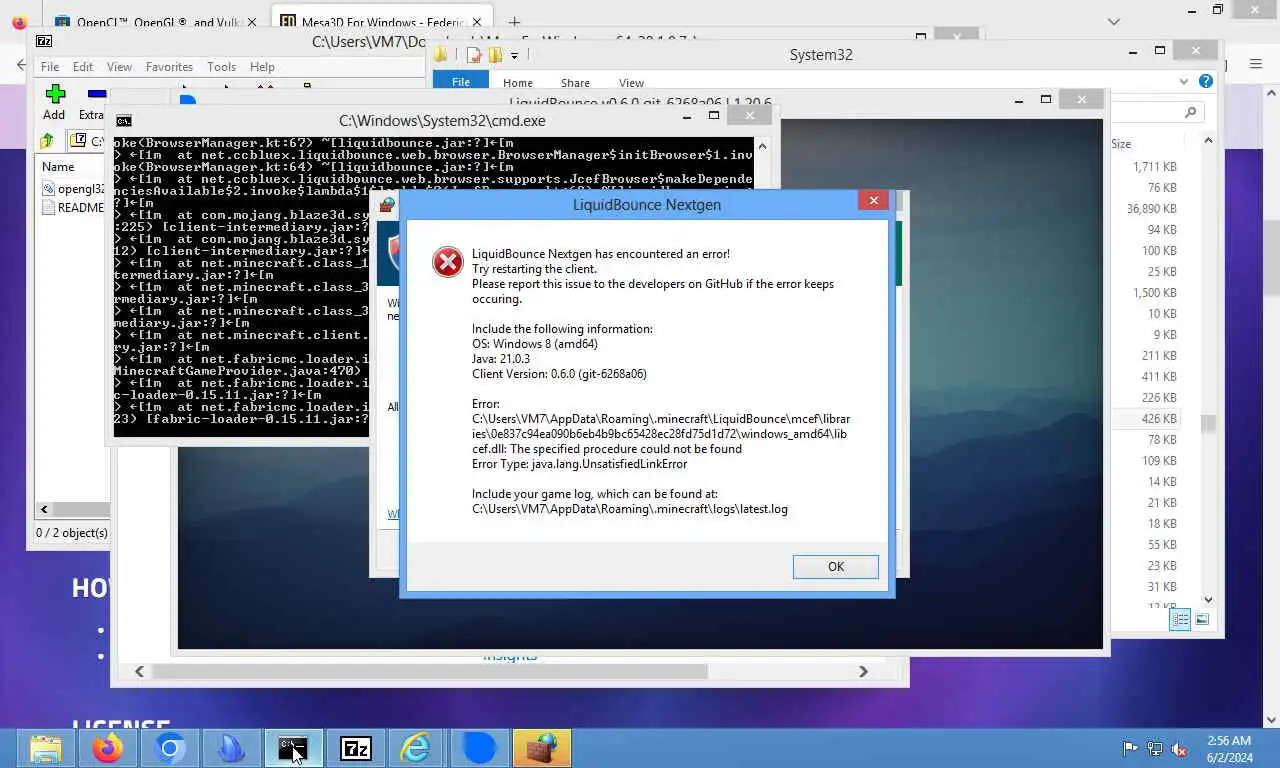Switch Explorer to Details view icon
Screen dimensions: 1280x768
coord(1181,620)
